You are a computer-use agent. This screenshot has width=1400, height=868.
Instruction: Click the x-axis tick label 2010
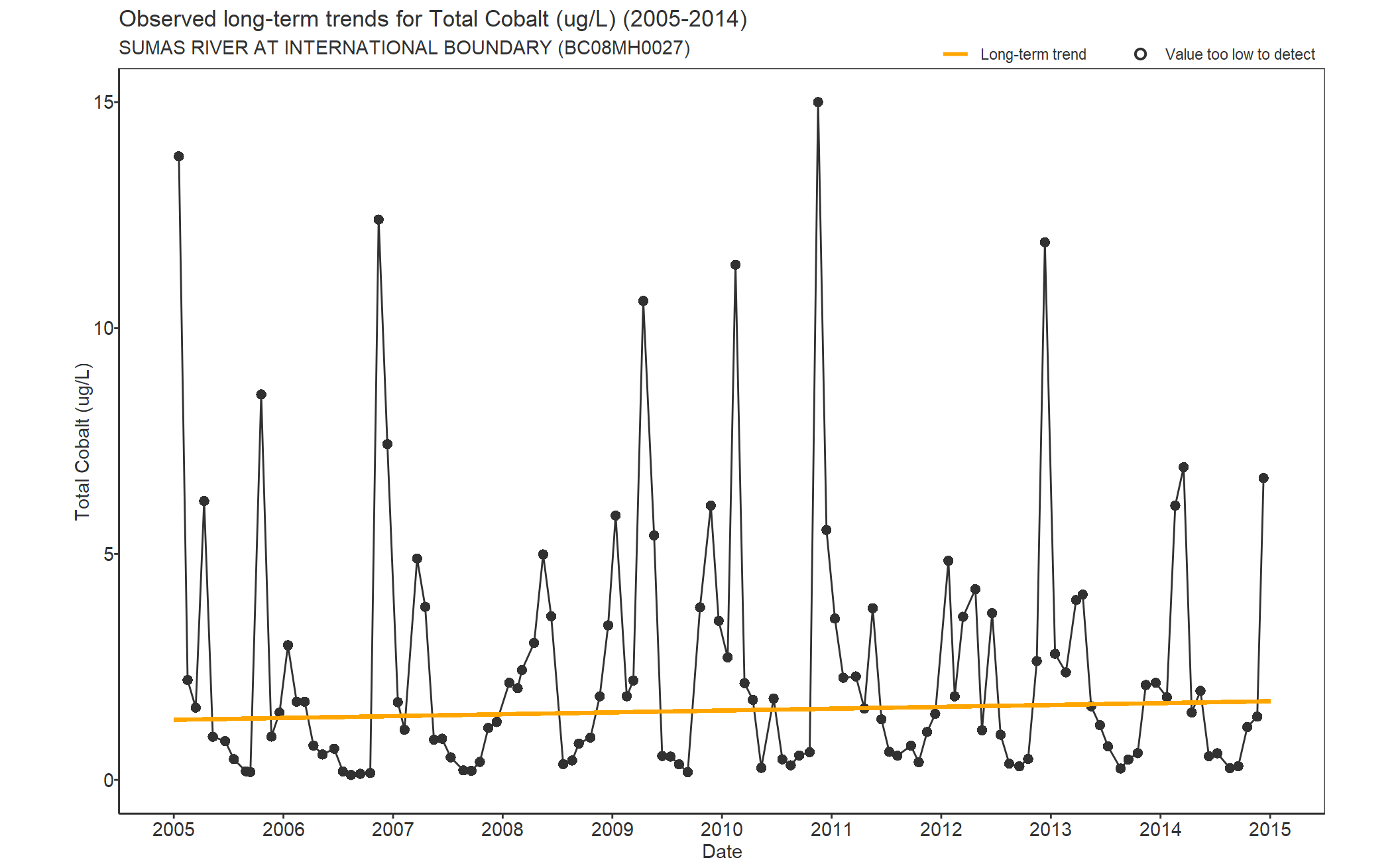pyautogui.click(x=722, y=830)
